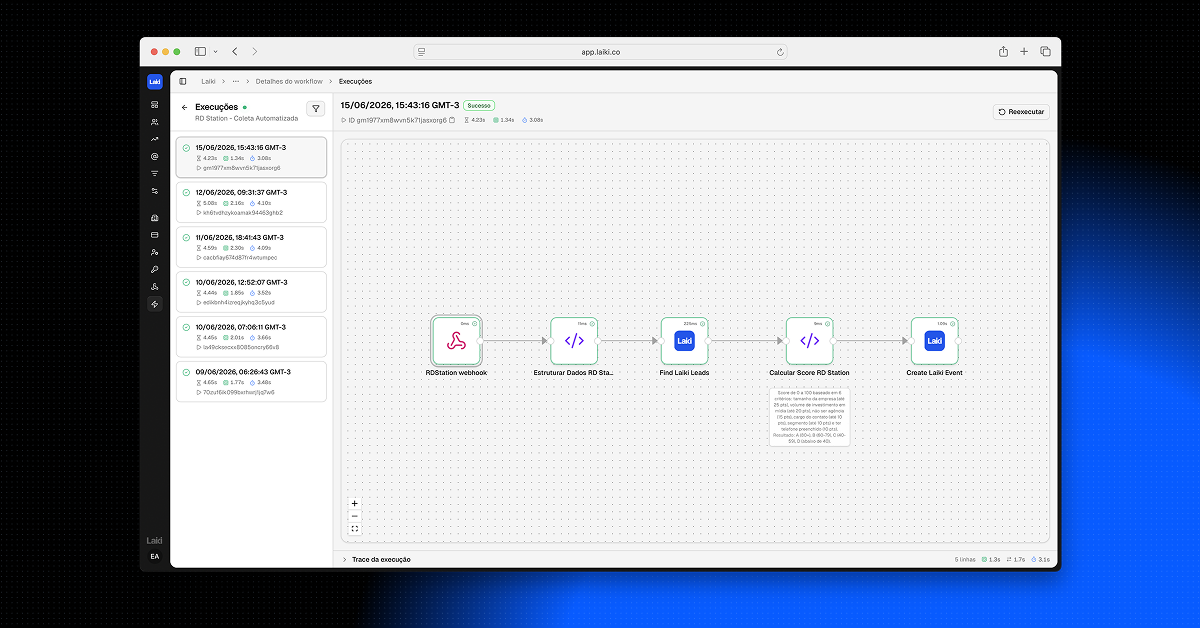Open the Detalhes do workflow breadcrumb
This screenshot has width=1200, height=628.
pos(289,81)
